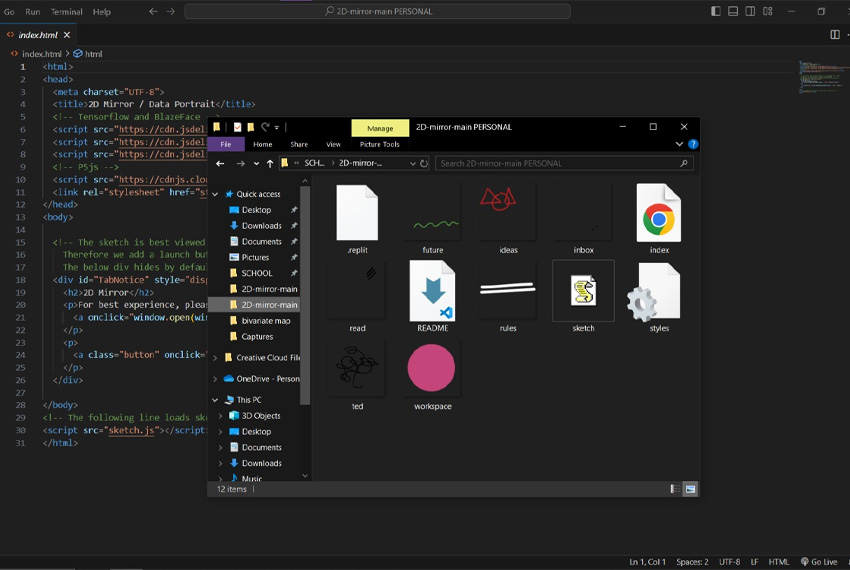850x570 pixels.
Task: Switch Explorer to details view layout
Action: [674, 489]
